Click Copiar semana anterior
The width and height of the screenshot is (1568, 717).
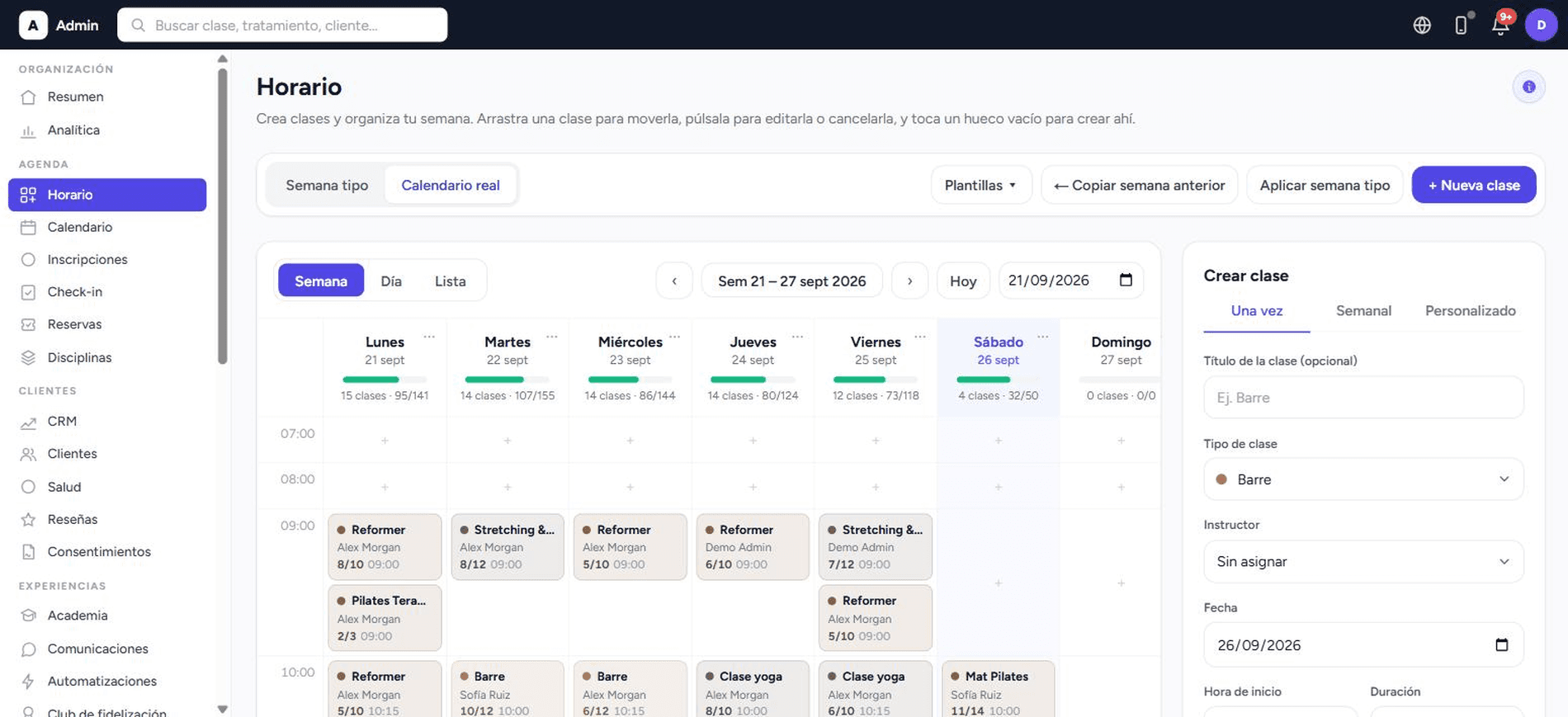coord(1140,185)
